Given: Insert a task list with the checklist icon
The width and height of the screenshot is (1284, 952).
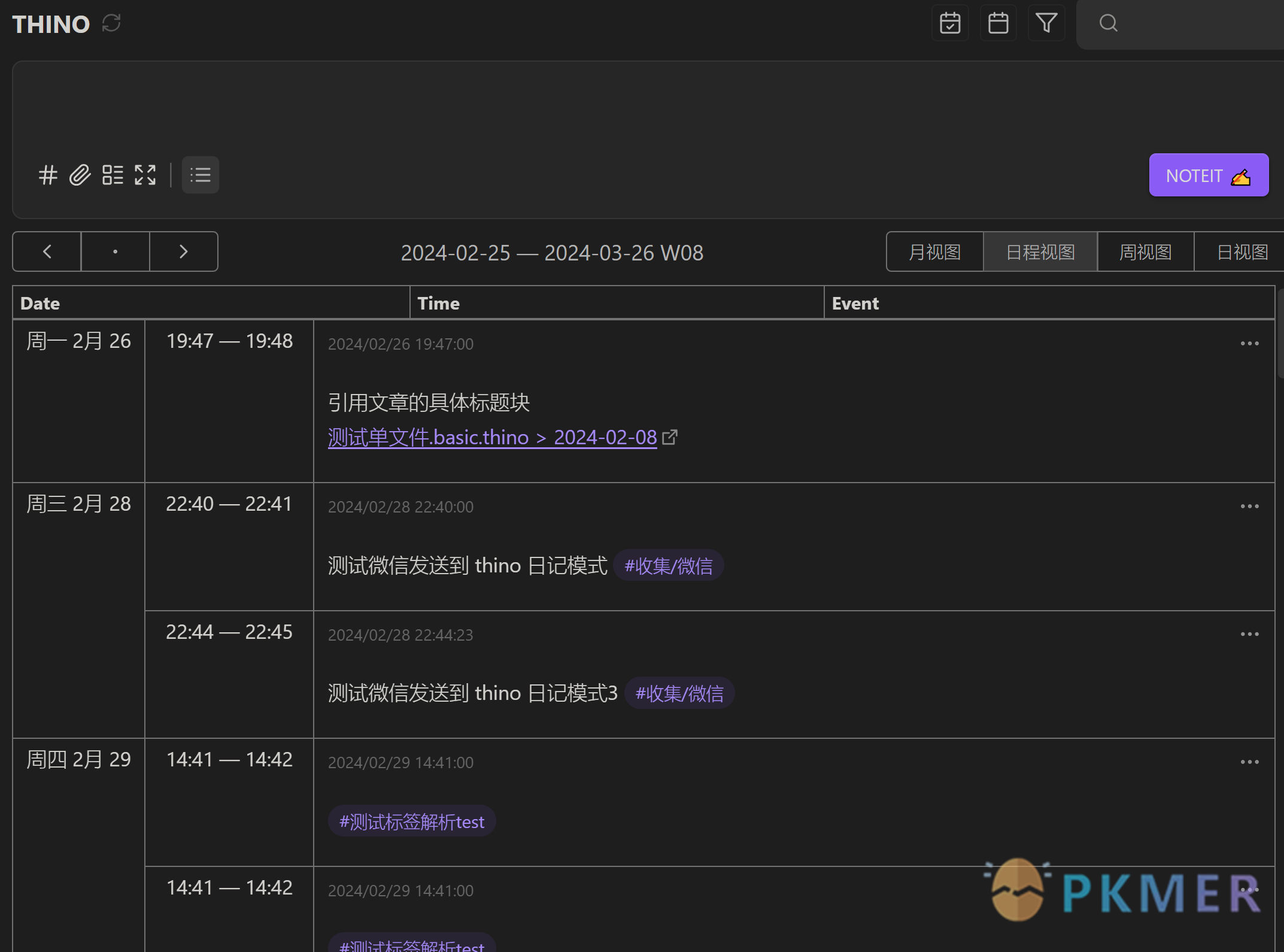Looking at the screenshot, I should pos(113,175).
